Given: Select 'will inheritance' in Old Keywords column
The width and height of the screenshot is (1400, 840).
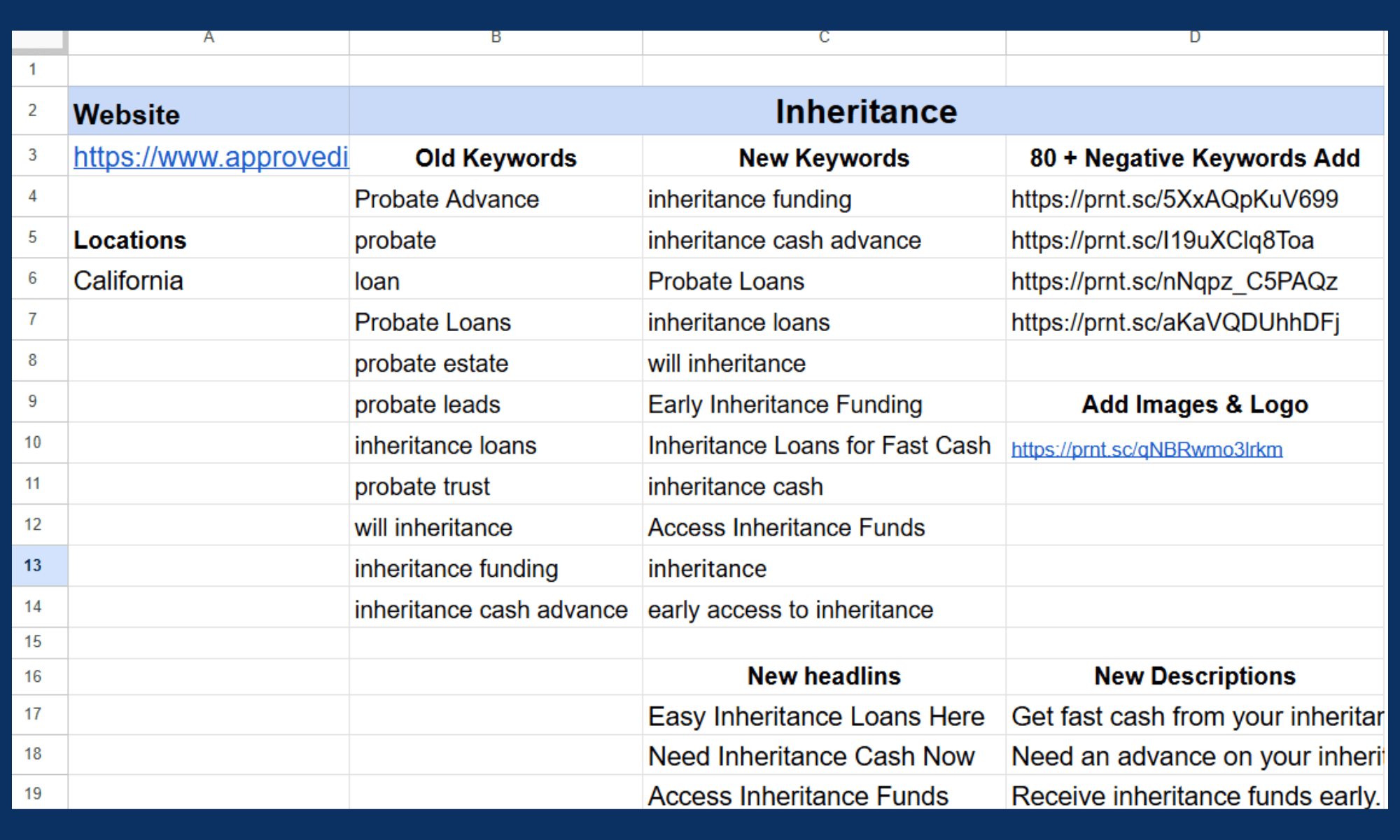Looking at the screenshot, I should tap(496, 526).
